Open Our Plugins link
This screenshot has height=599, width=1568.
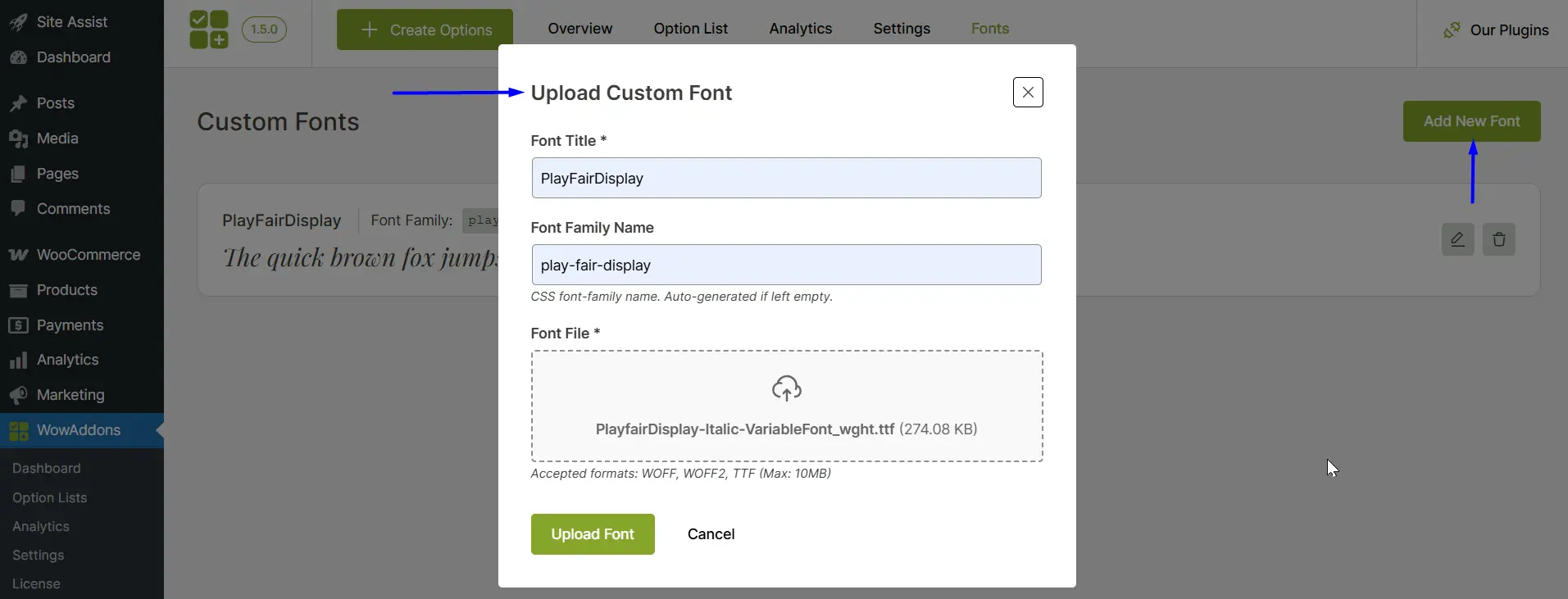point(1496,30)
